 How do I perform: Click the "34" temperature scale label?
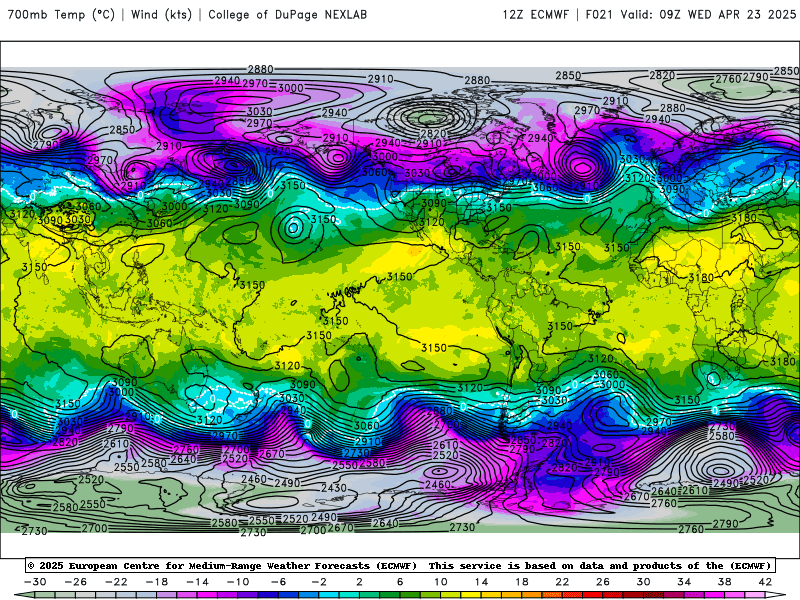[684, 582]
